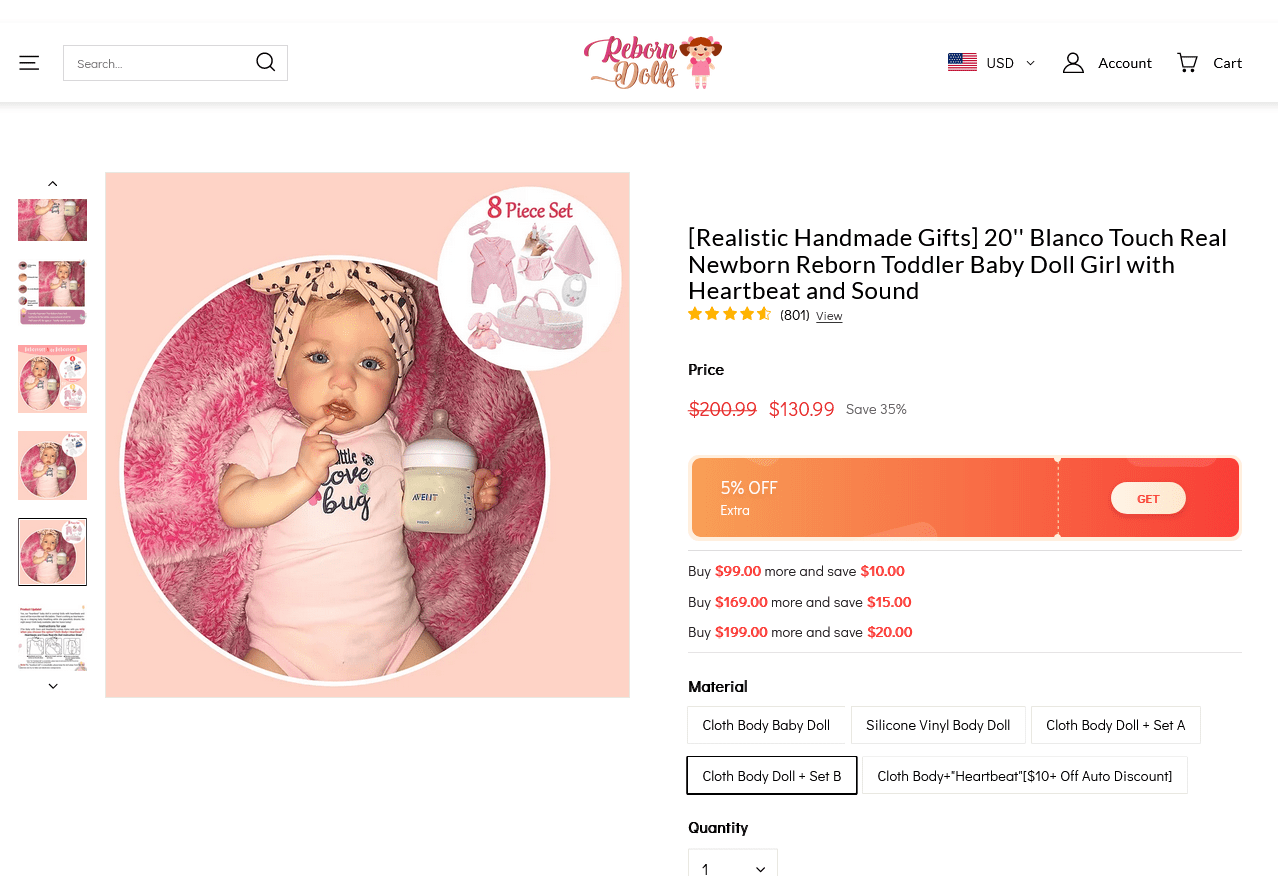Click the downward arrow below image thumbnails
This screenshot has height=876, width=1278.
[x=52, y=685]
